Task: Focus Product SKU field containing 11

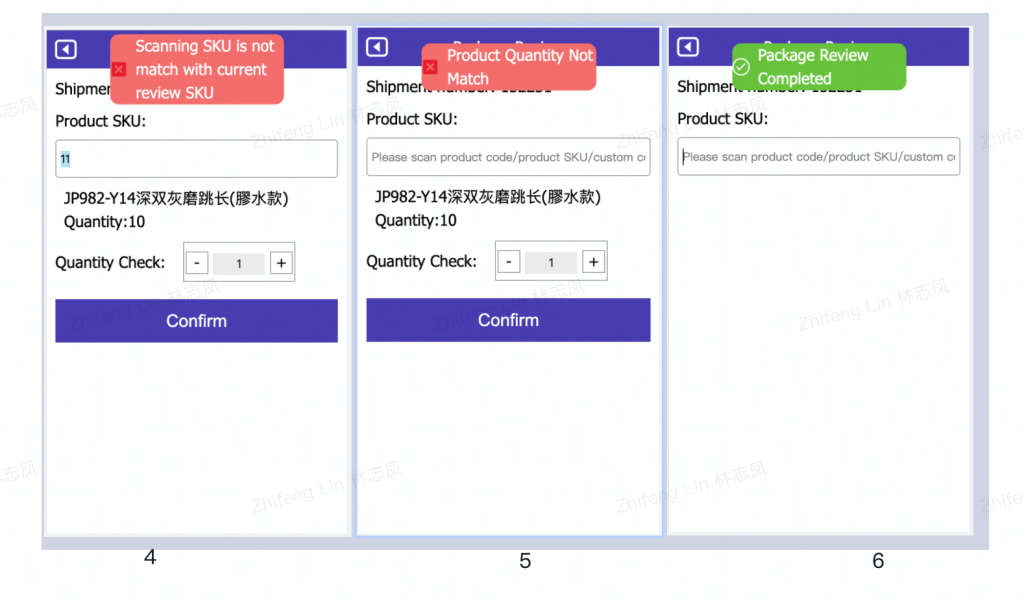Action: pos(197,159)
